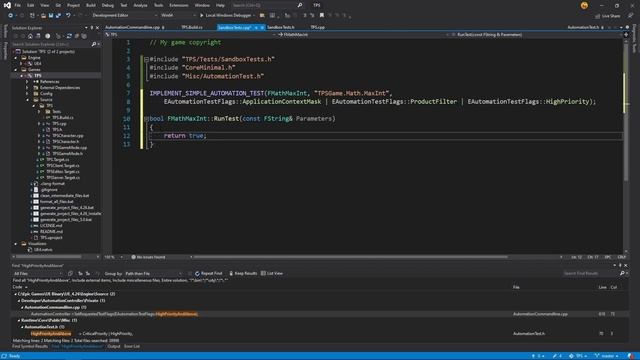Collapse the Games folder node
This screenshot has height=360, width=640.
tap(16, 69)
